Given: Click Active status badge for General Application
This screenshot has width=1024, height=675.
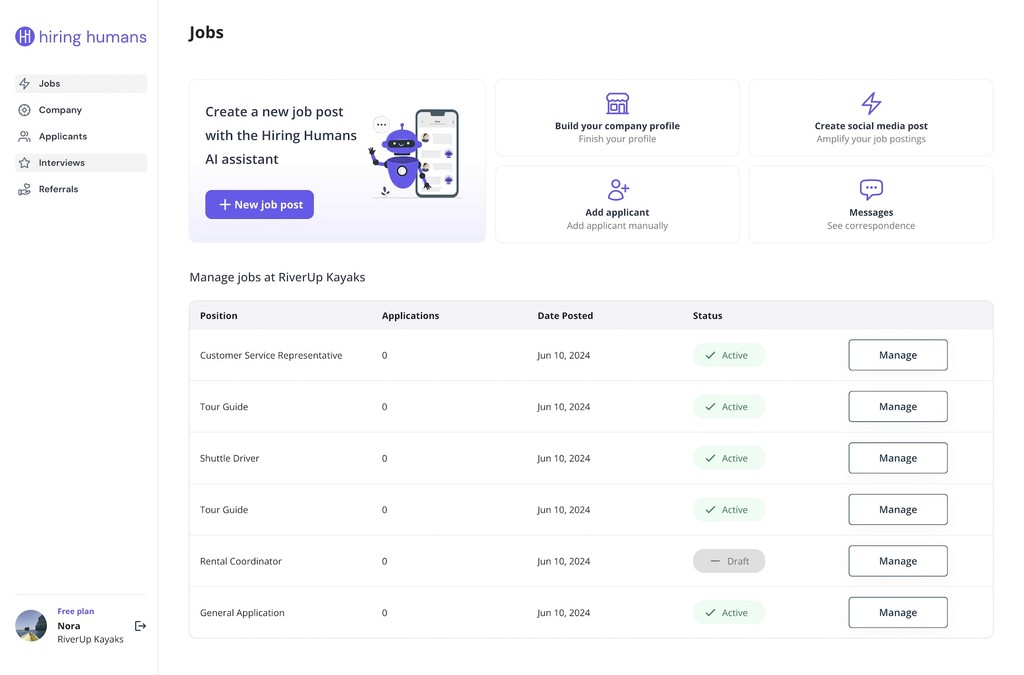Looking at the screenshot, I should click(x=729, y=612).
